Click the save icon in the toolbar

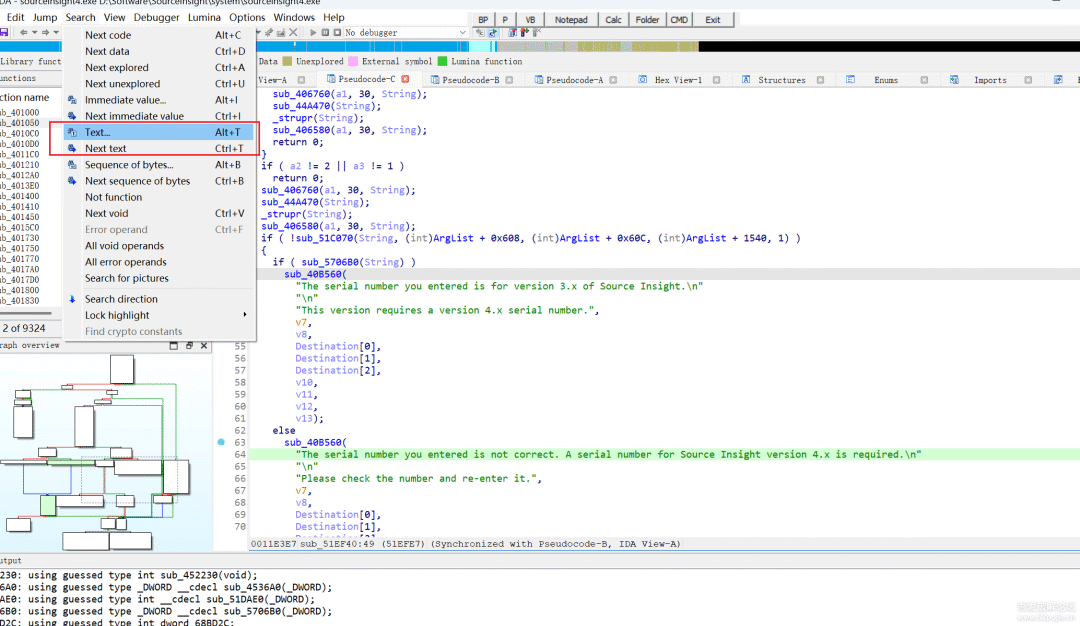[4, 33]
